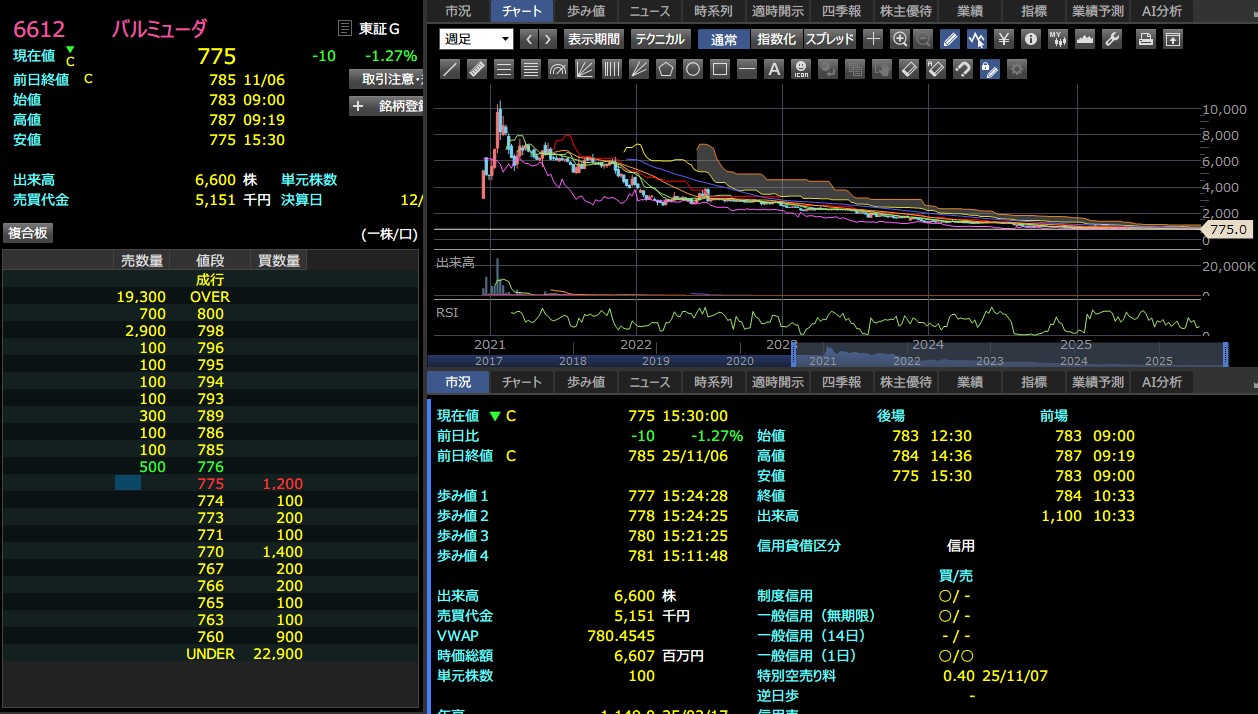1258x714 pixels.
Task: Select the rectangle shape tool
Action: pyautogui.click(x=720, y=69)
